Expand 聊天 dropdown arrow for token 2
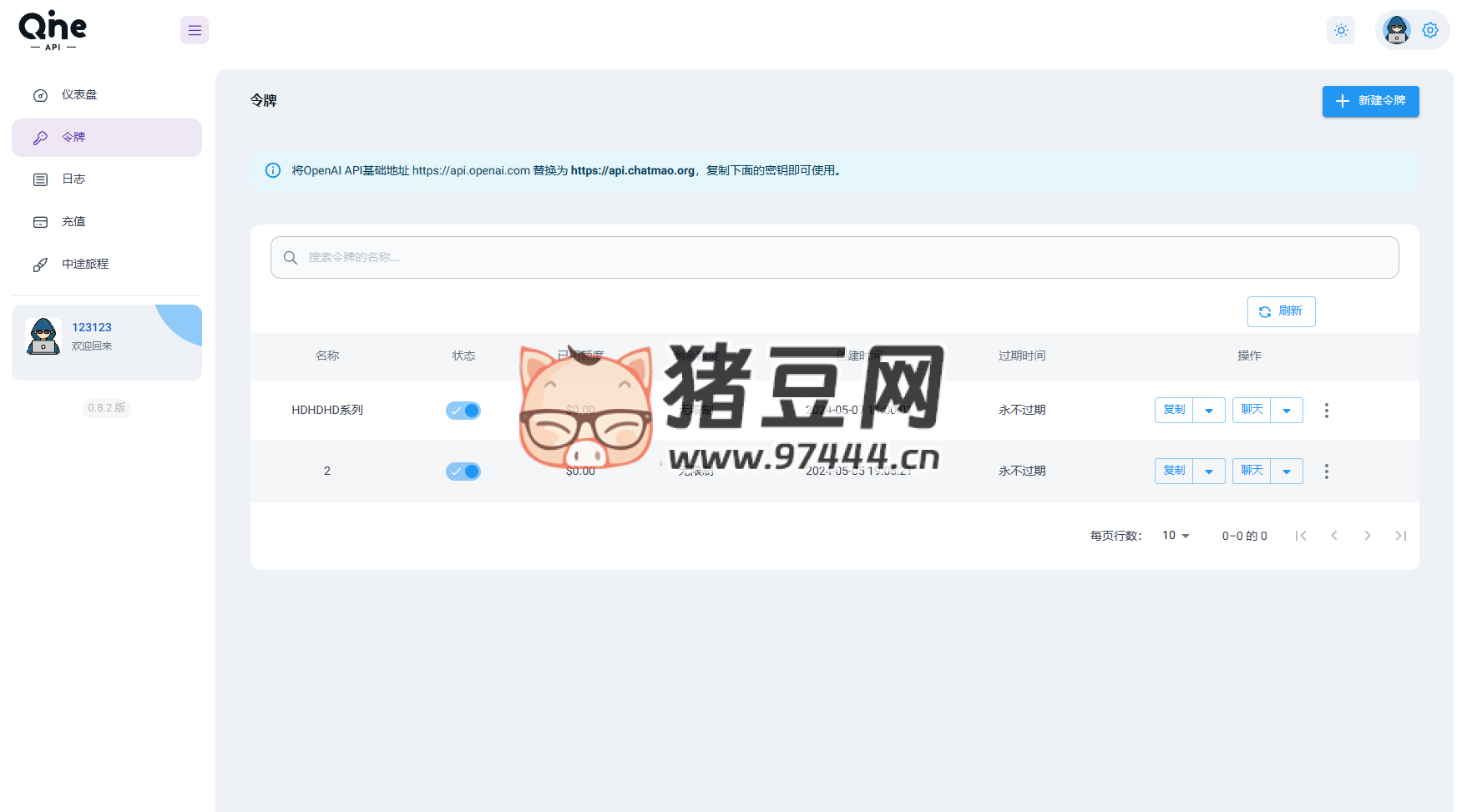Image resolution: width=1467 pixels, height=812 pixels. pos(1287,472)
